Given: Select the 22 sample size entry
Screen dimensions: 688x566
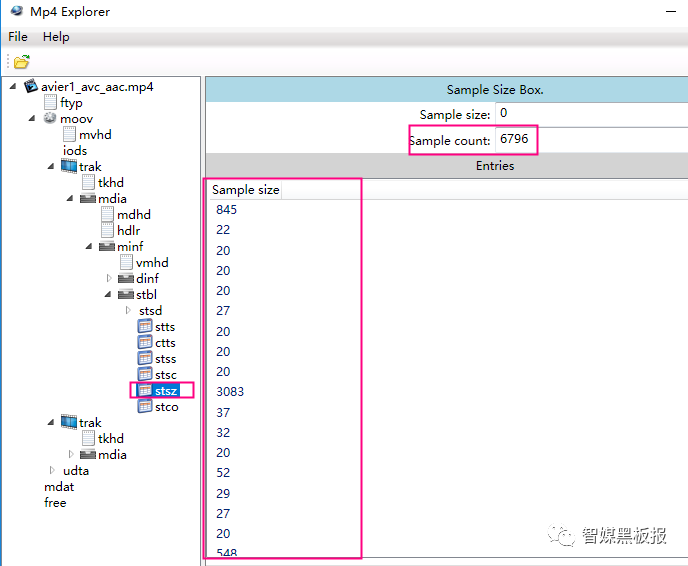Looking at the screenshot, I should 223,230.
